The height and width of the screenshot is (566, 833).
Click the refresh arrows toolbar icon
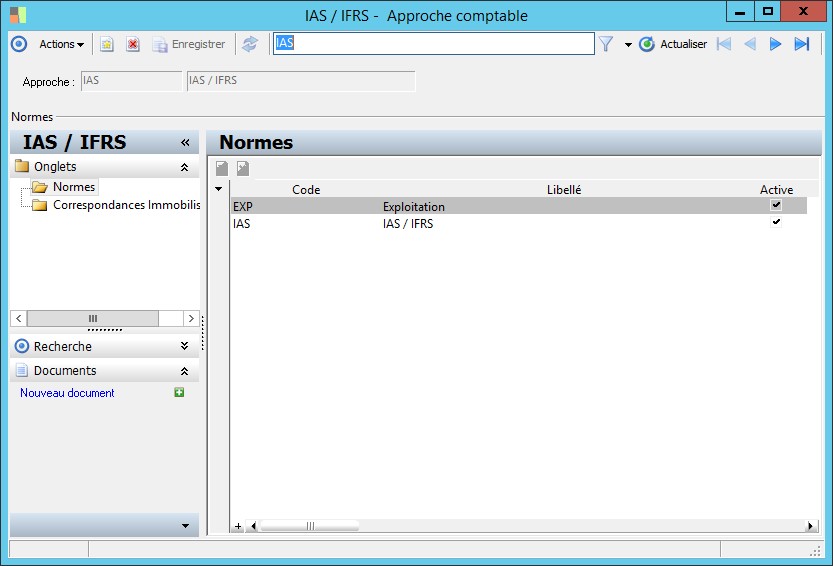click(250, 44)
